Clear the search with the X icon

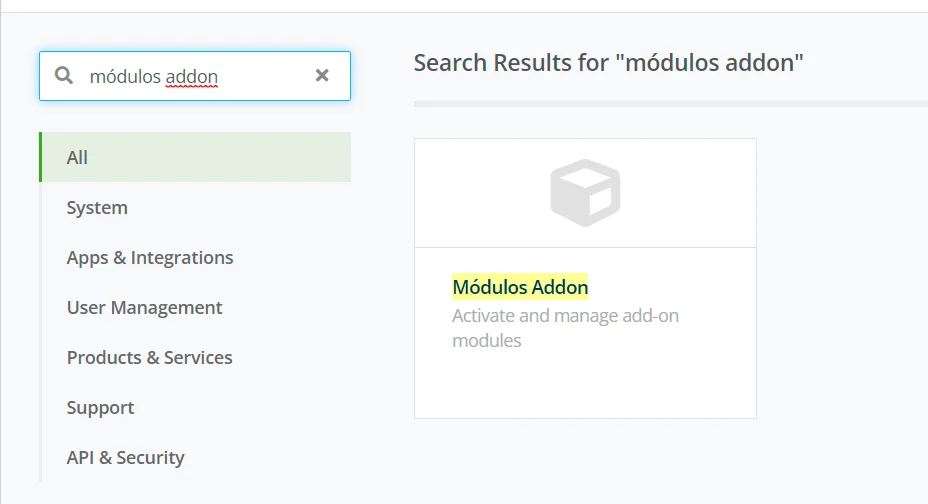tap(322, 75)
